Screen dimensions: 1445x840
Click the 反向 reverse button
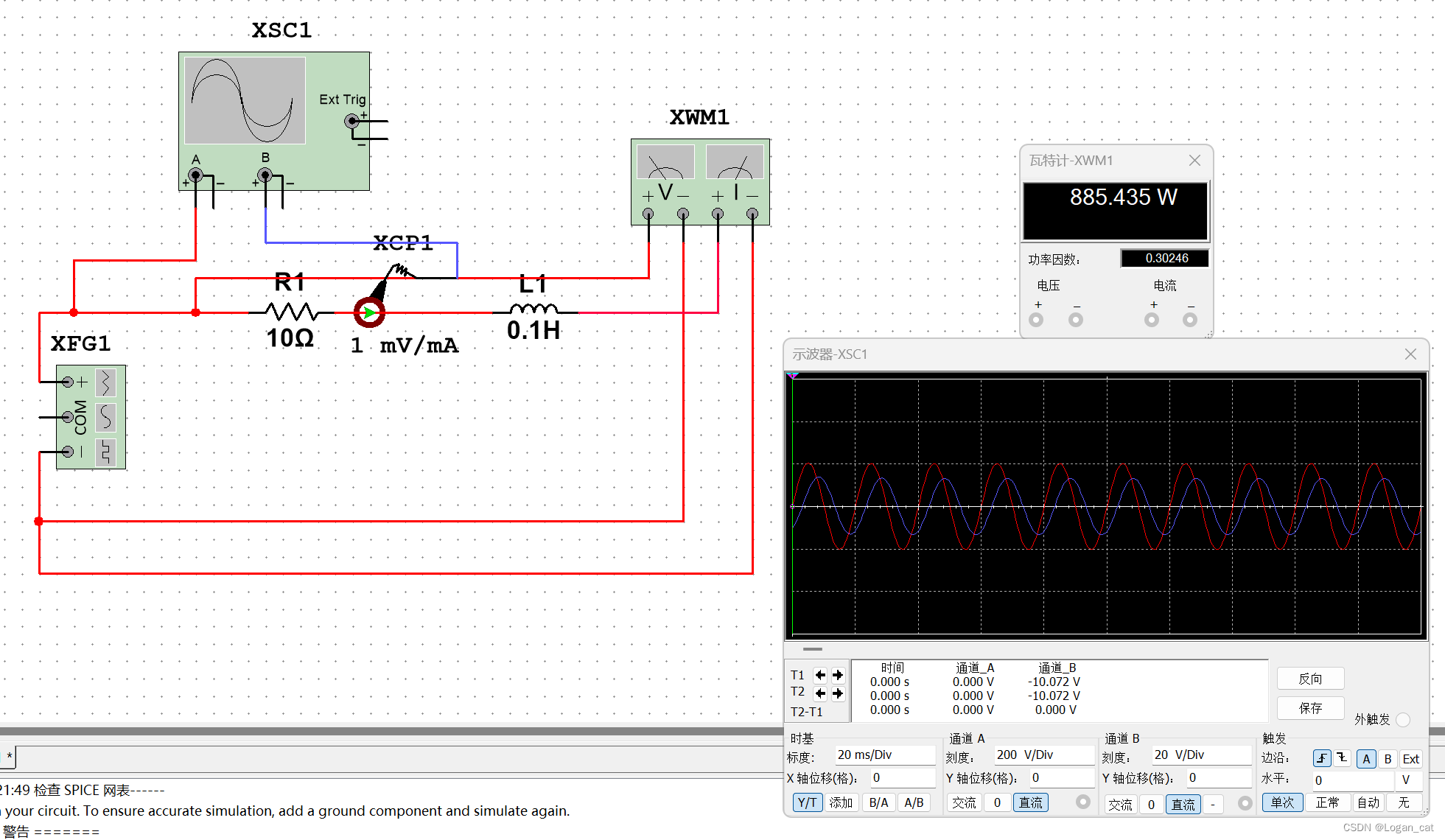[1310, 679]
